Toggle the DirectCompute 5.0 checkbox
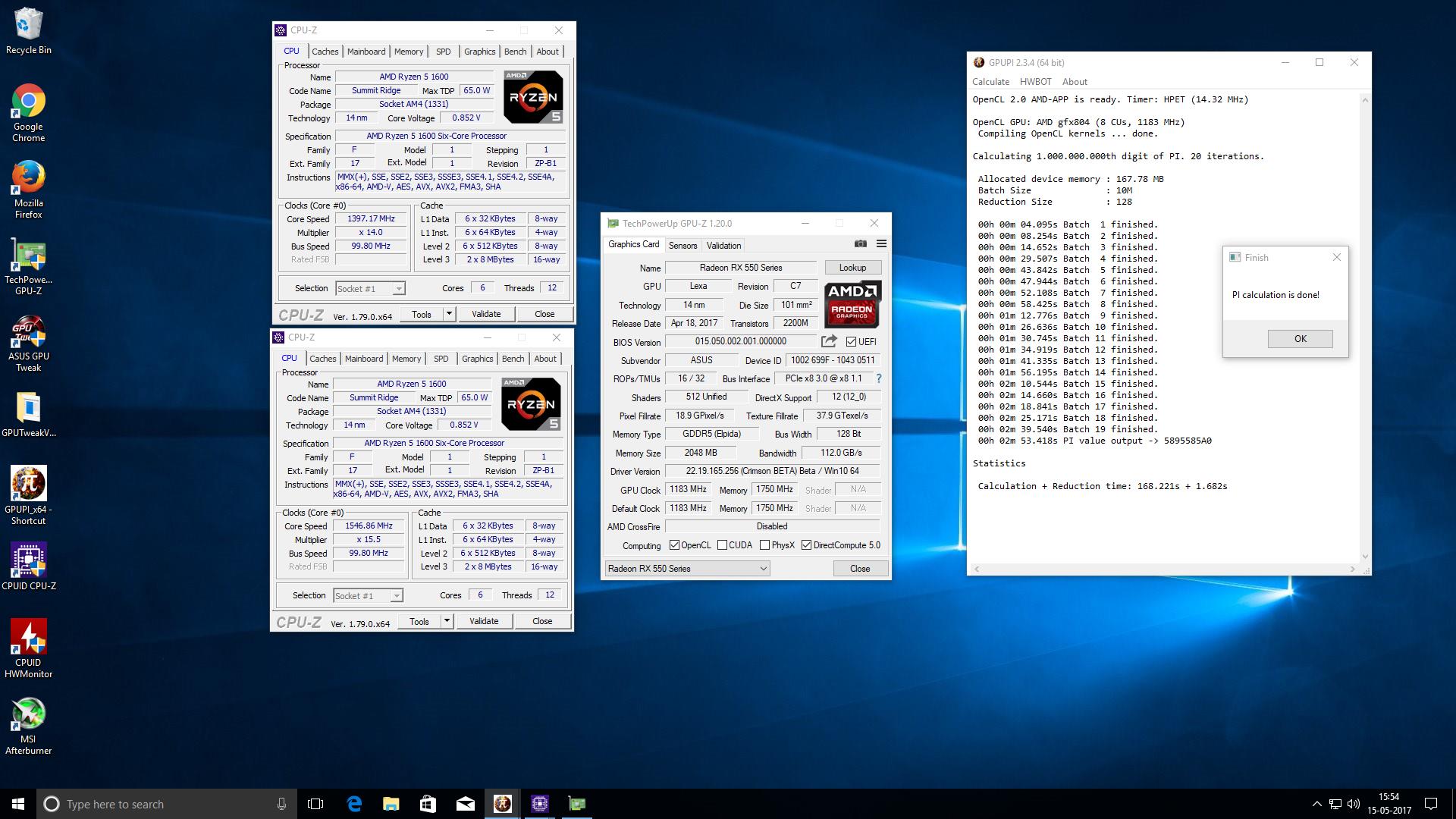The image size is (1456, 819). point(806,545)
